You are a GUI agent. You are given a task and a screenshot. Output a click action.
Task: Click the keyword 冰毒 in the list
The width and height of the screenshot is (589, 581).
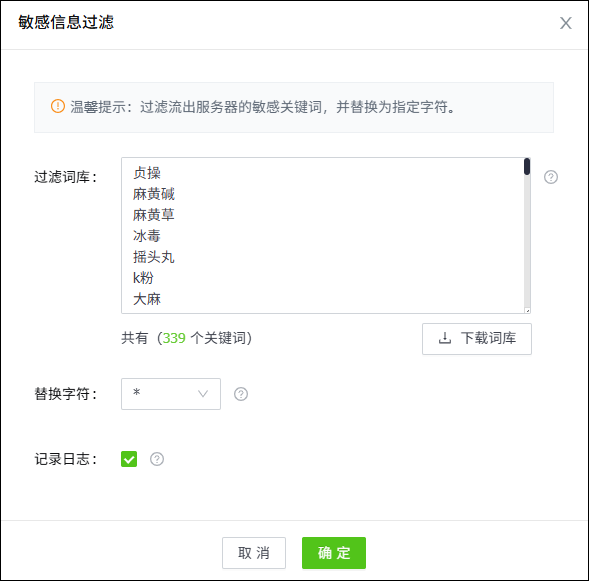click(147, 236)
